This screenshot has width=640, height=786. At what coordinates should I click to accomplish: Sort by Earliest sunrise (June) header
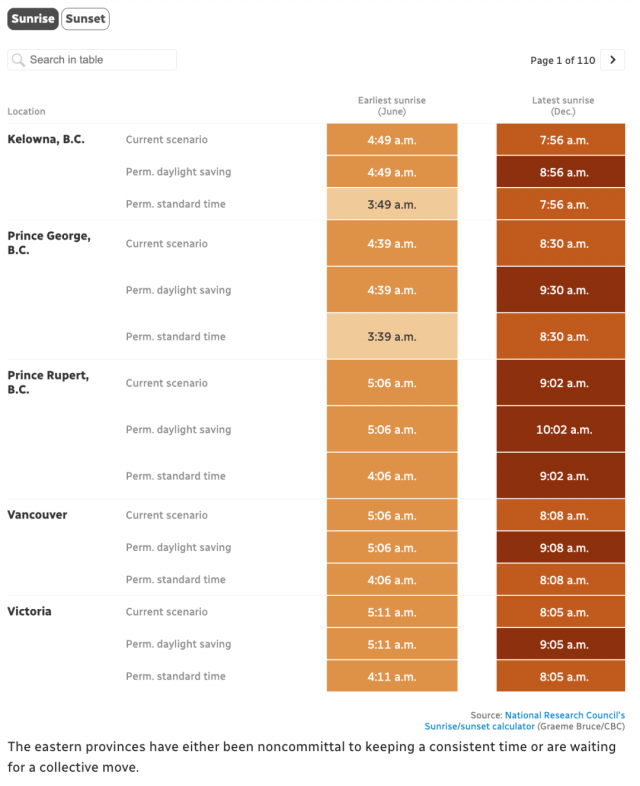(392, 105)
